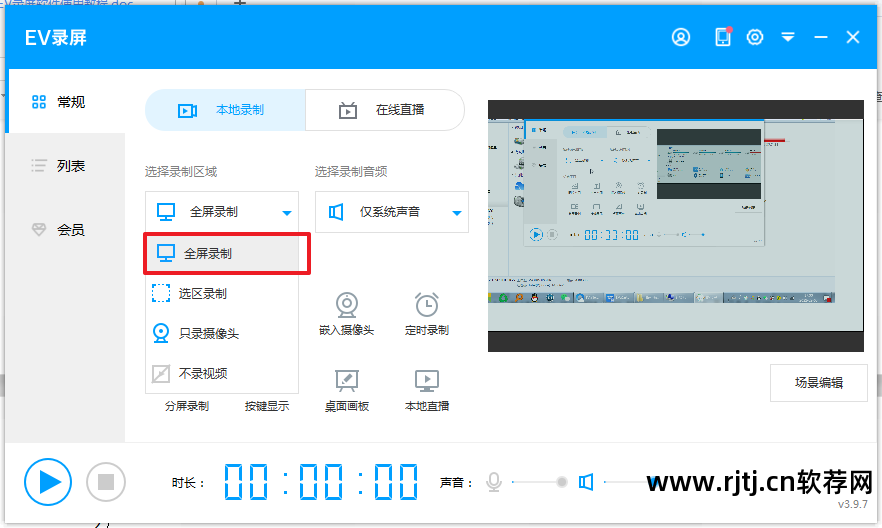The image size is (882, 528).
Task: Open the phone device icon in title bar
Action: (723, 37)
